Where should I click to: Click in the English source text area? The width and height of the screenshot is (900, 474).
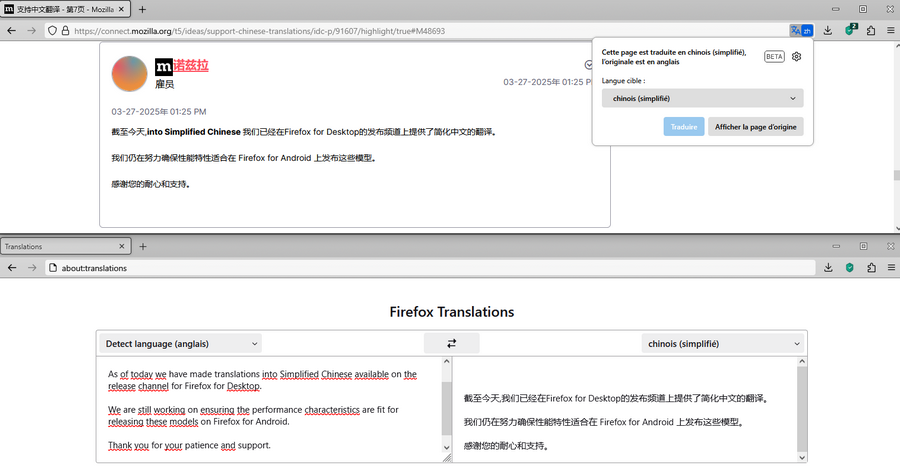[x=270, y=409]
